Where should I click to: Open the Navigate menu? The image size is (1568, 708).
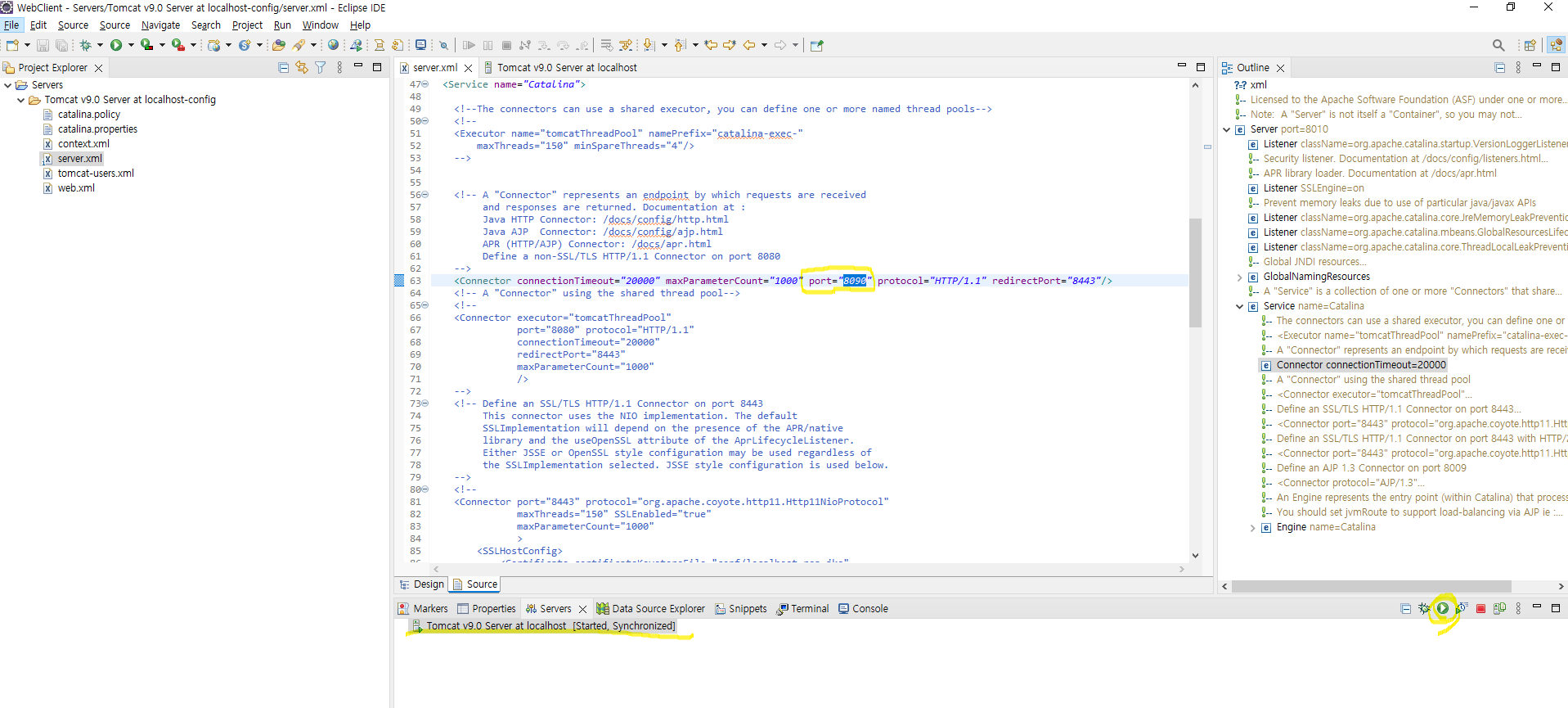coord(160,25)
